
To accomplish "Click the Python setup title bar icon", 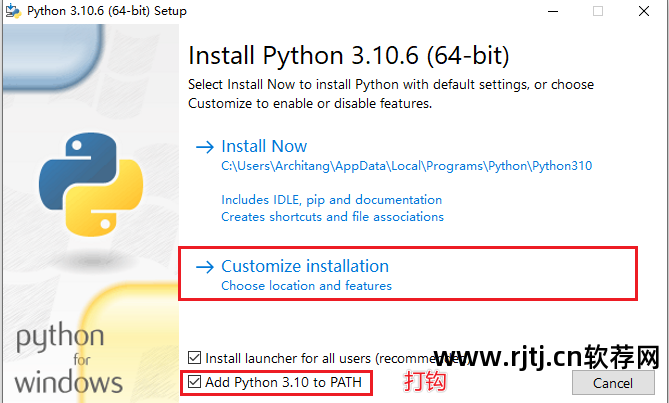I will coord(13,11).
